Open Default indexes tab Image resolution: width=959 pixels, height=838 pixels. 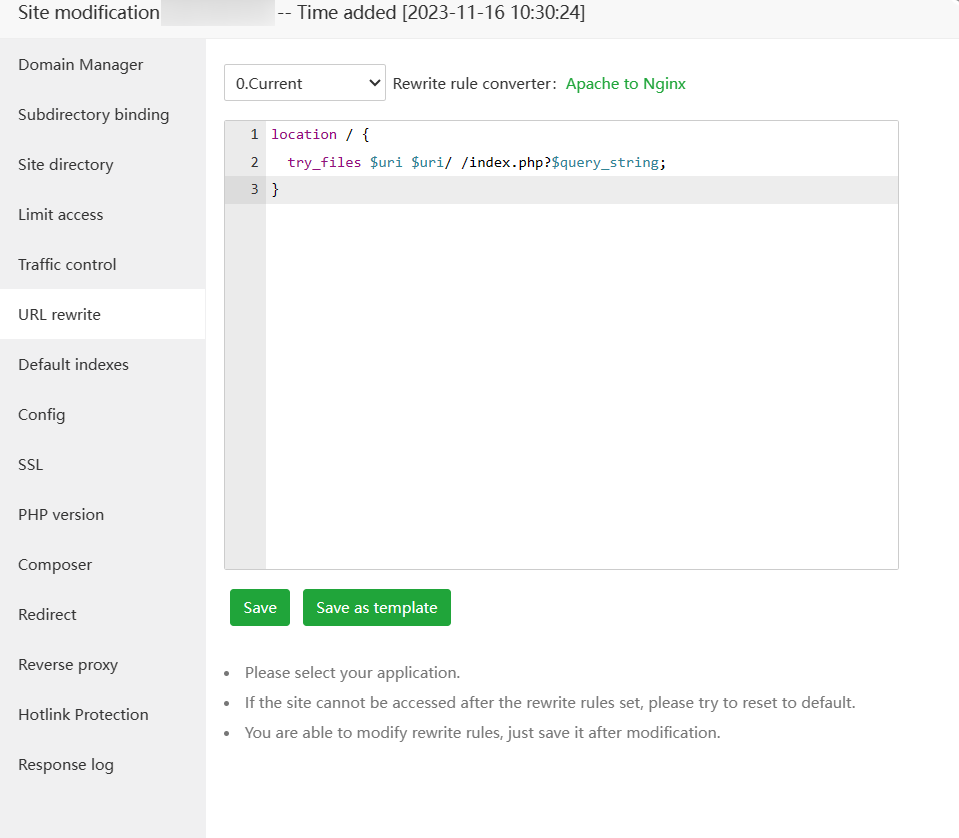pos(73,365)
